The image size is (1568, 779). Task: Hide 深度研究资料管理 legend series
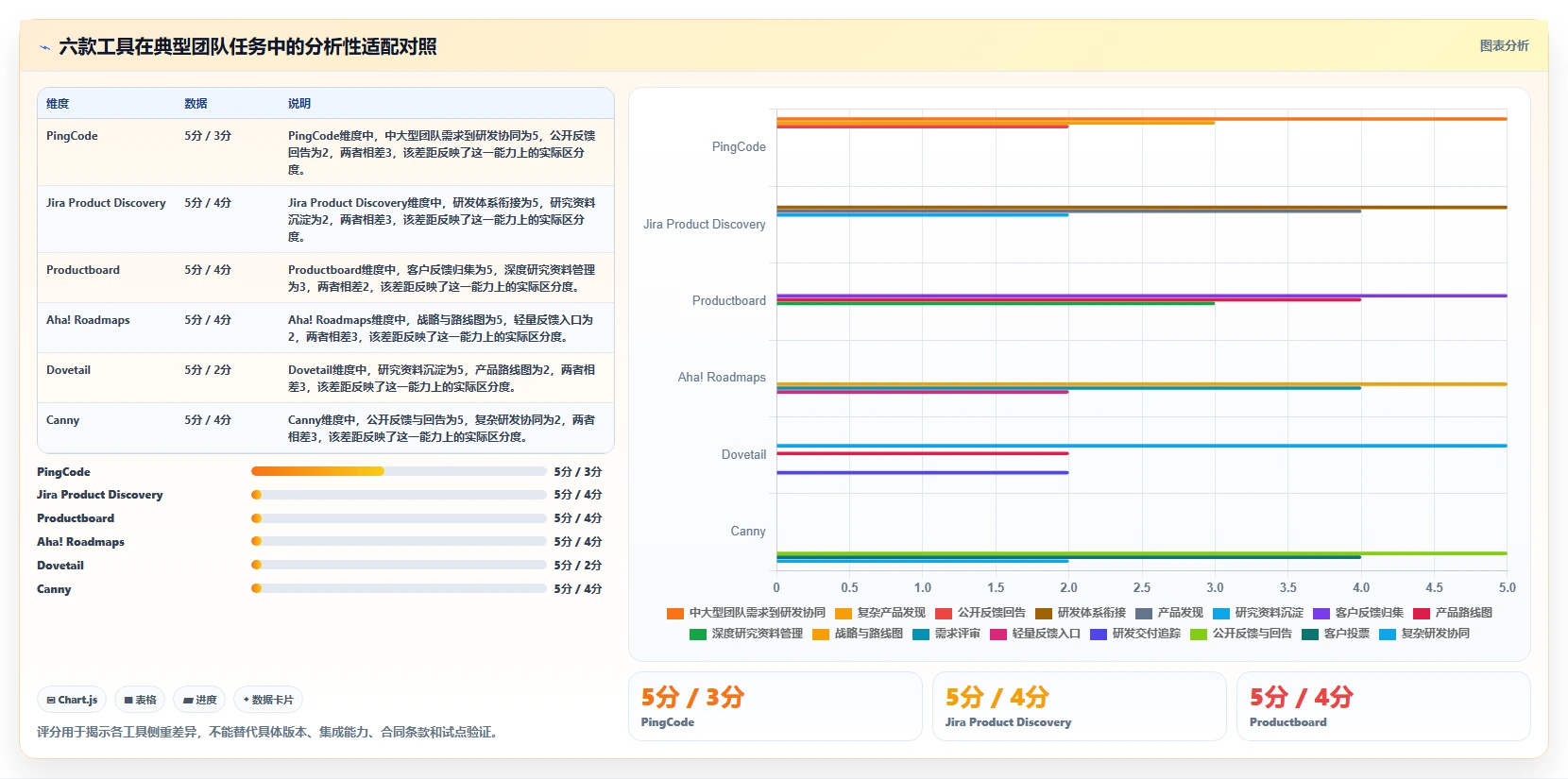[x=746, y=634]
